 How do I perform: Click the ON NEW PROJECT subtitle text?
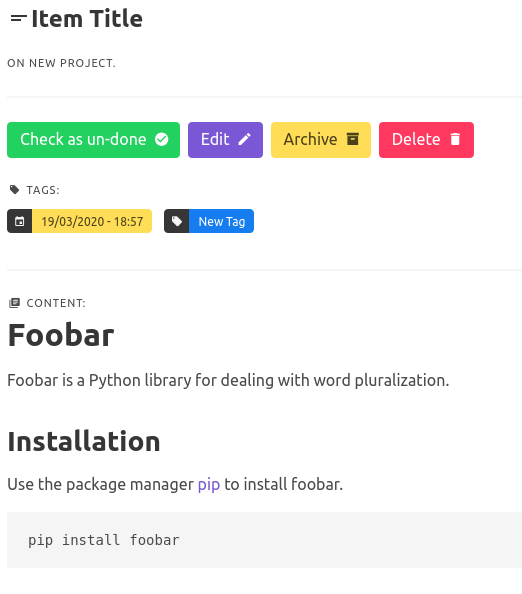[x=61, y=63]
